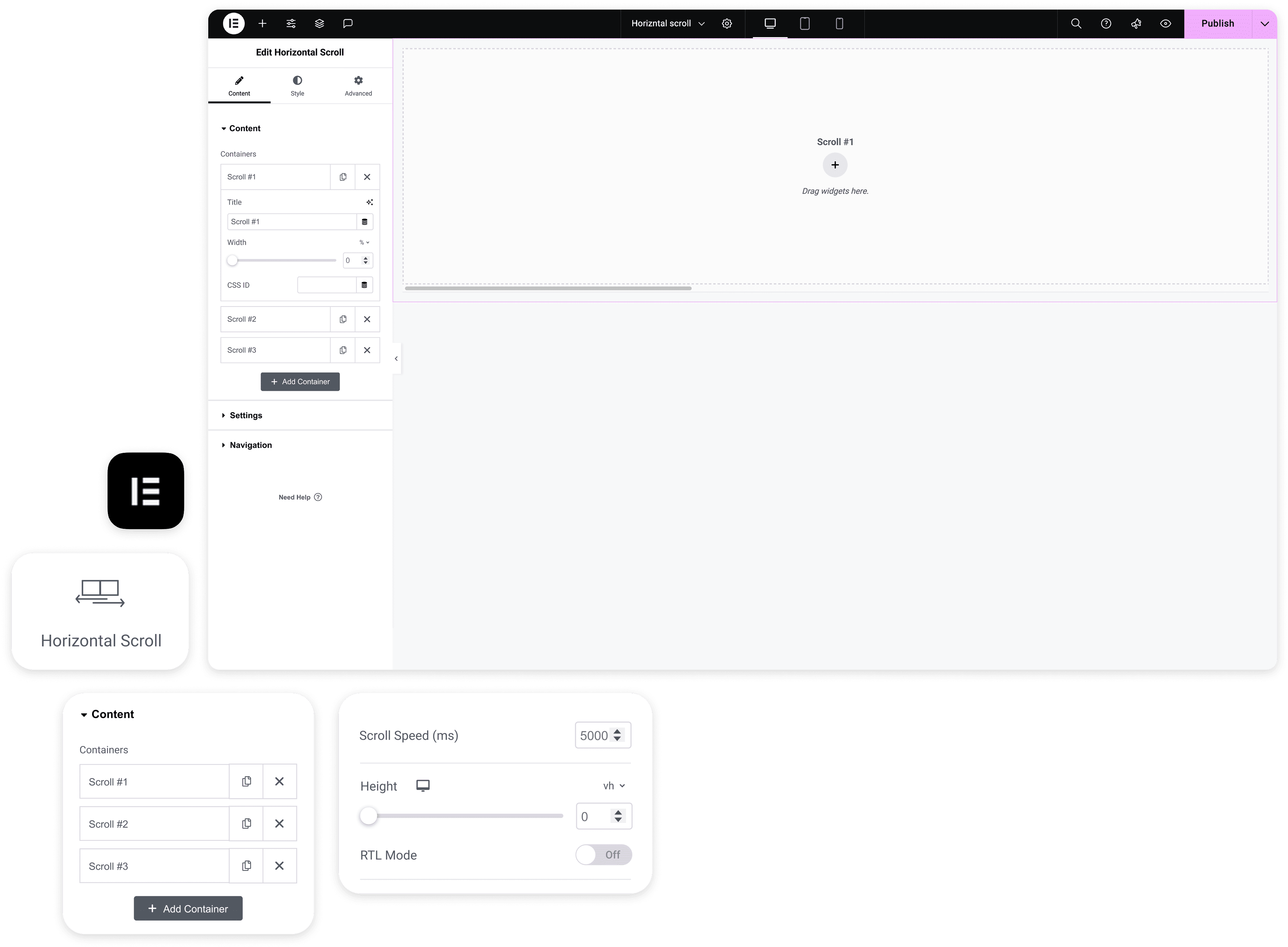Click the Width slider handle
The image size is (1288, 947).
point(232,261)
